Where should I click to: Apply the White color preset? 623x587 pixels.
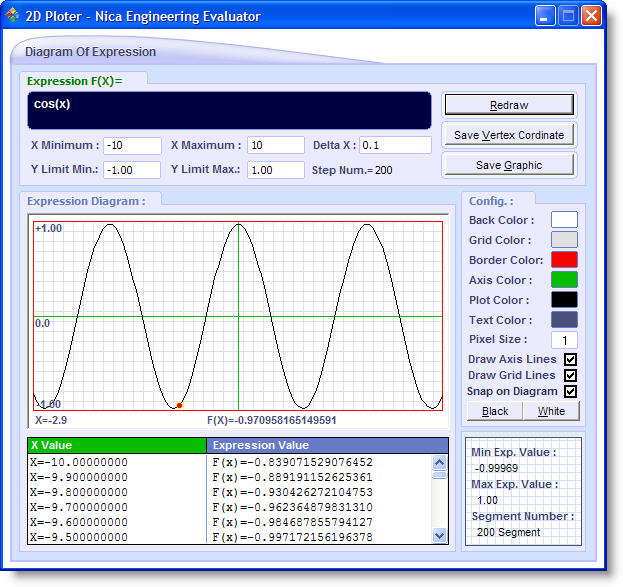tap(551, 411)
